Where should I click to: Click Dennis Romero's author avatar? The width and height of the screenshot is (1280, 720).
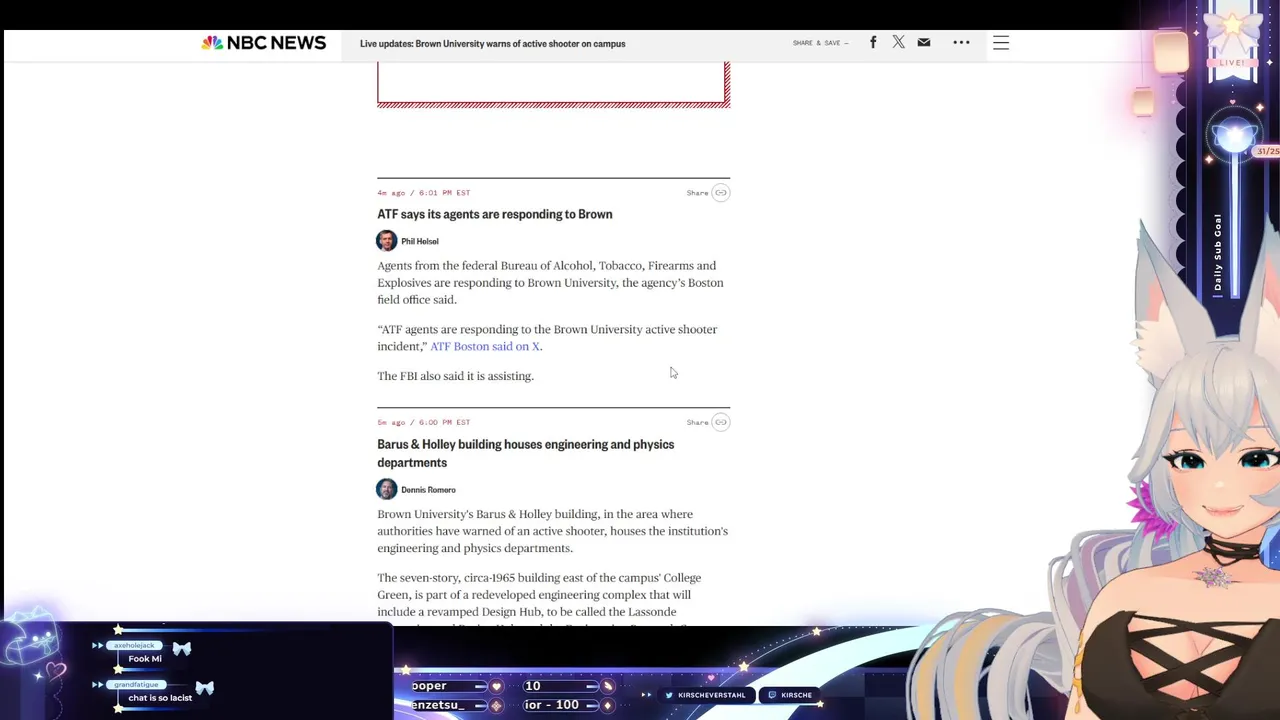(x=387, y=489)
